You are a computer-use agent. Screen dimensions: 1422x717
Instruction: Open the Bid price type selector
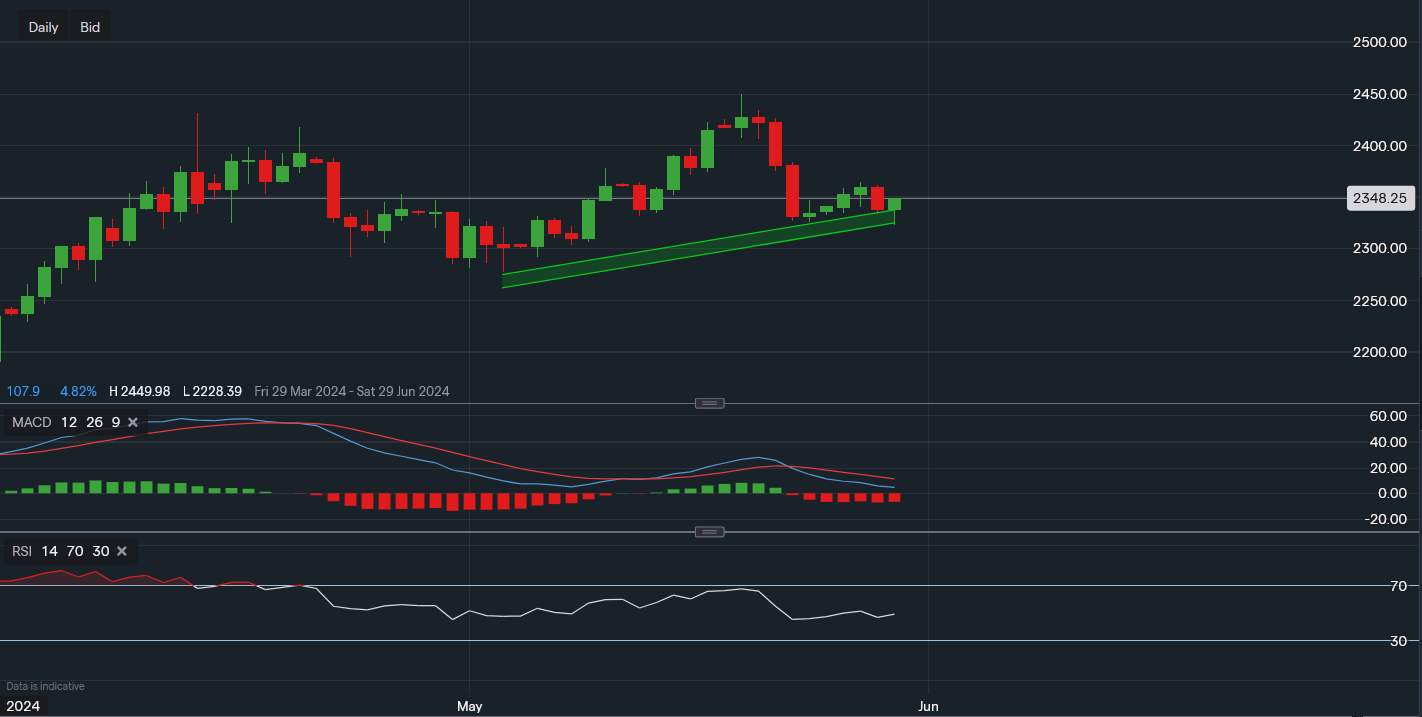tap(89, 26)
